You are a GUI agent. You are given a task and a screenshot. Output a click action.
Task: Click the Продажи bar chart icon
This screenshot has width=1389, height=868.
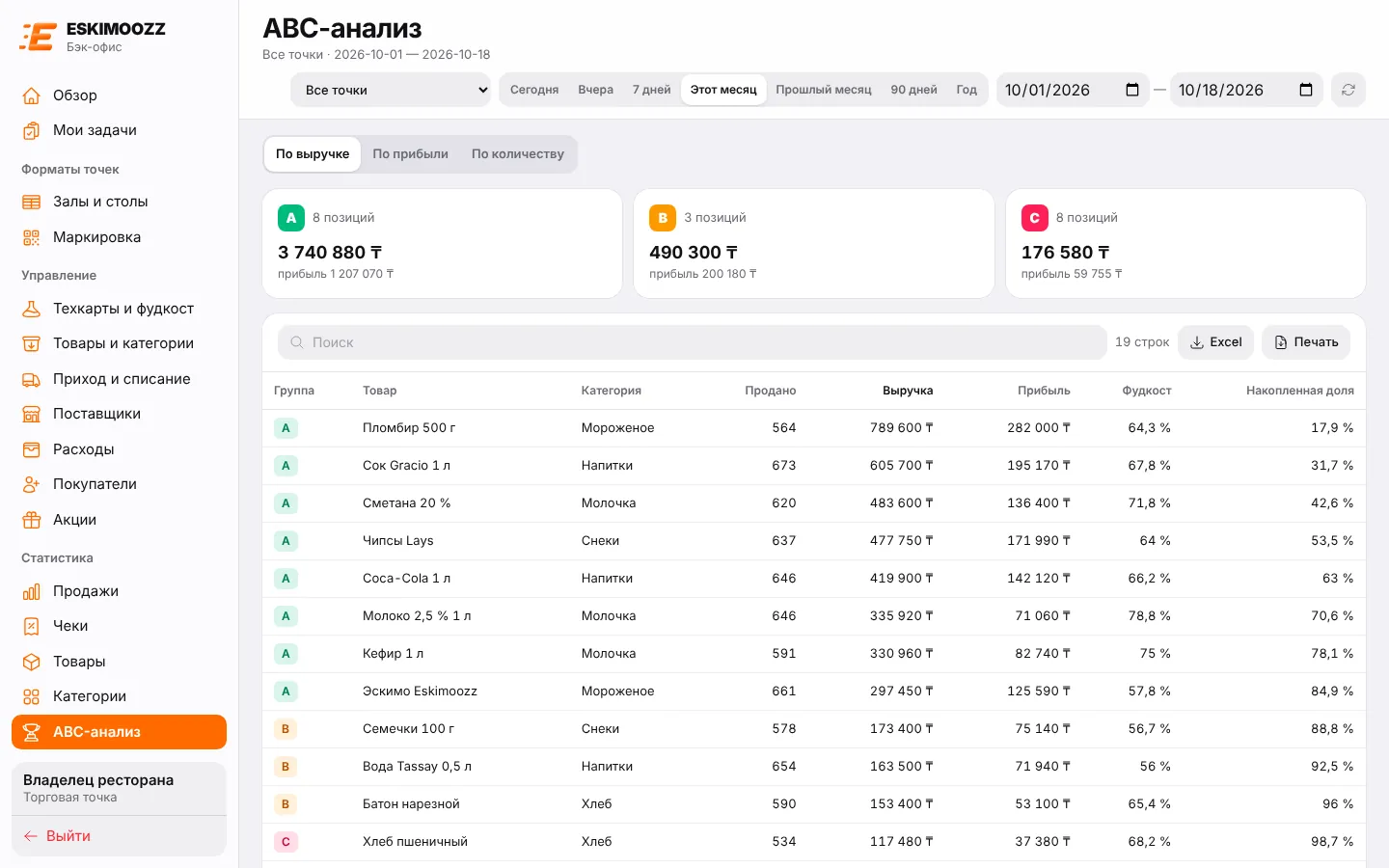[32, 591]
